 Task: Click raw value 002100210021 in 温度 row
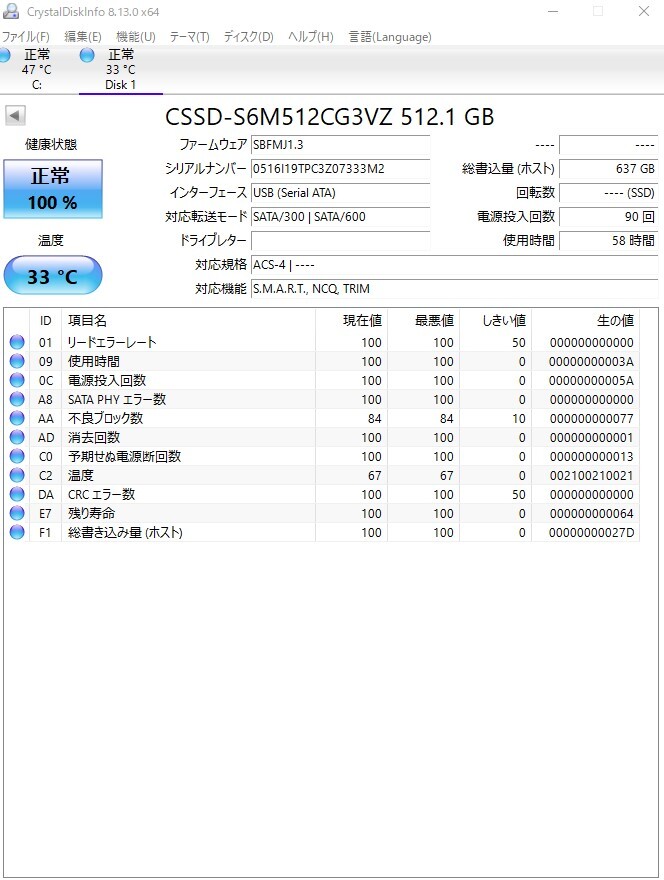pos(592,475)
